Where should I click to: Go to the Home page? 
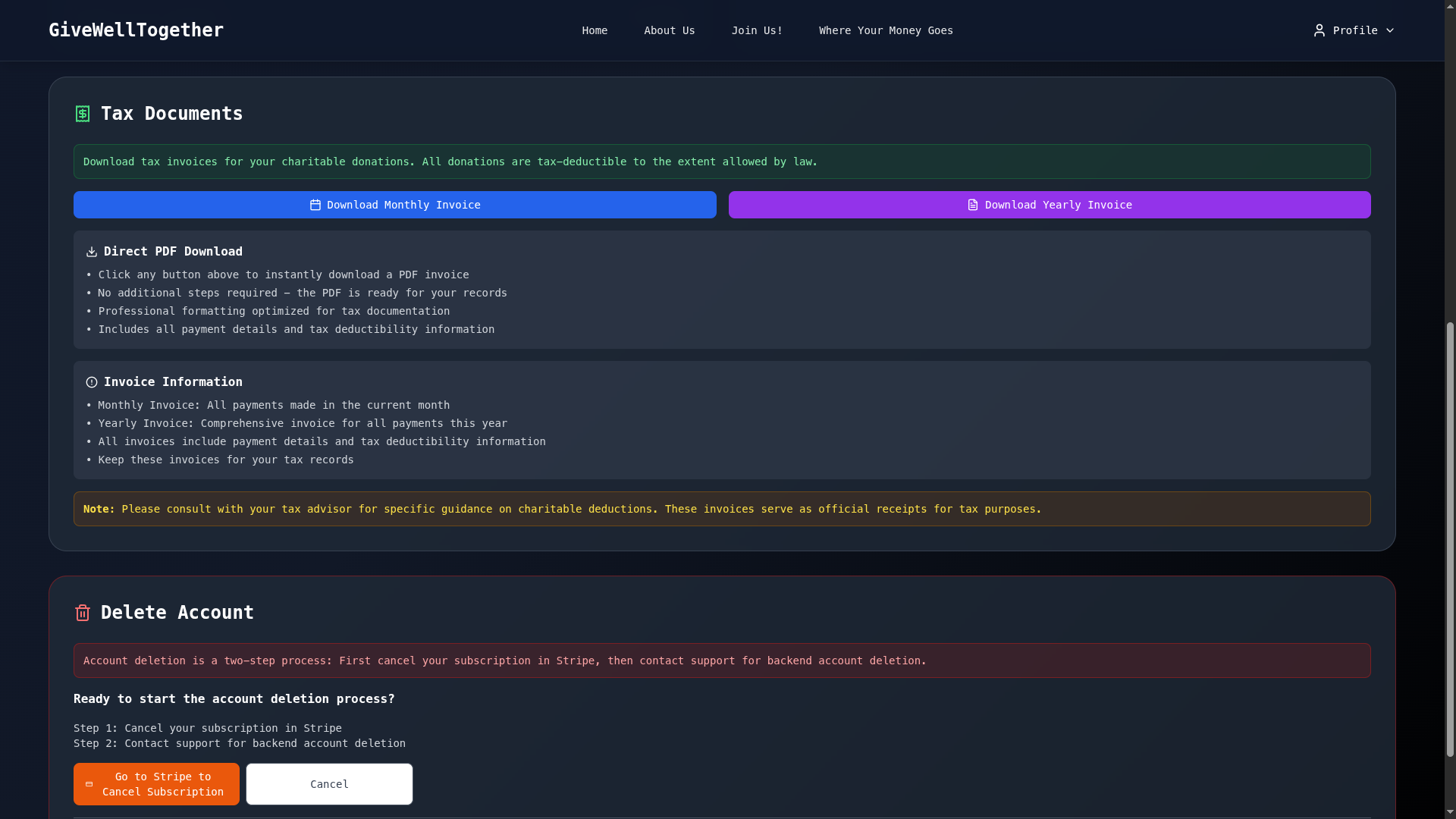tap(595, 30)
